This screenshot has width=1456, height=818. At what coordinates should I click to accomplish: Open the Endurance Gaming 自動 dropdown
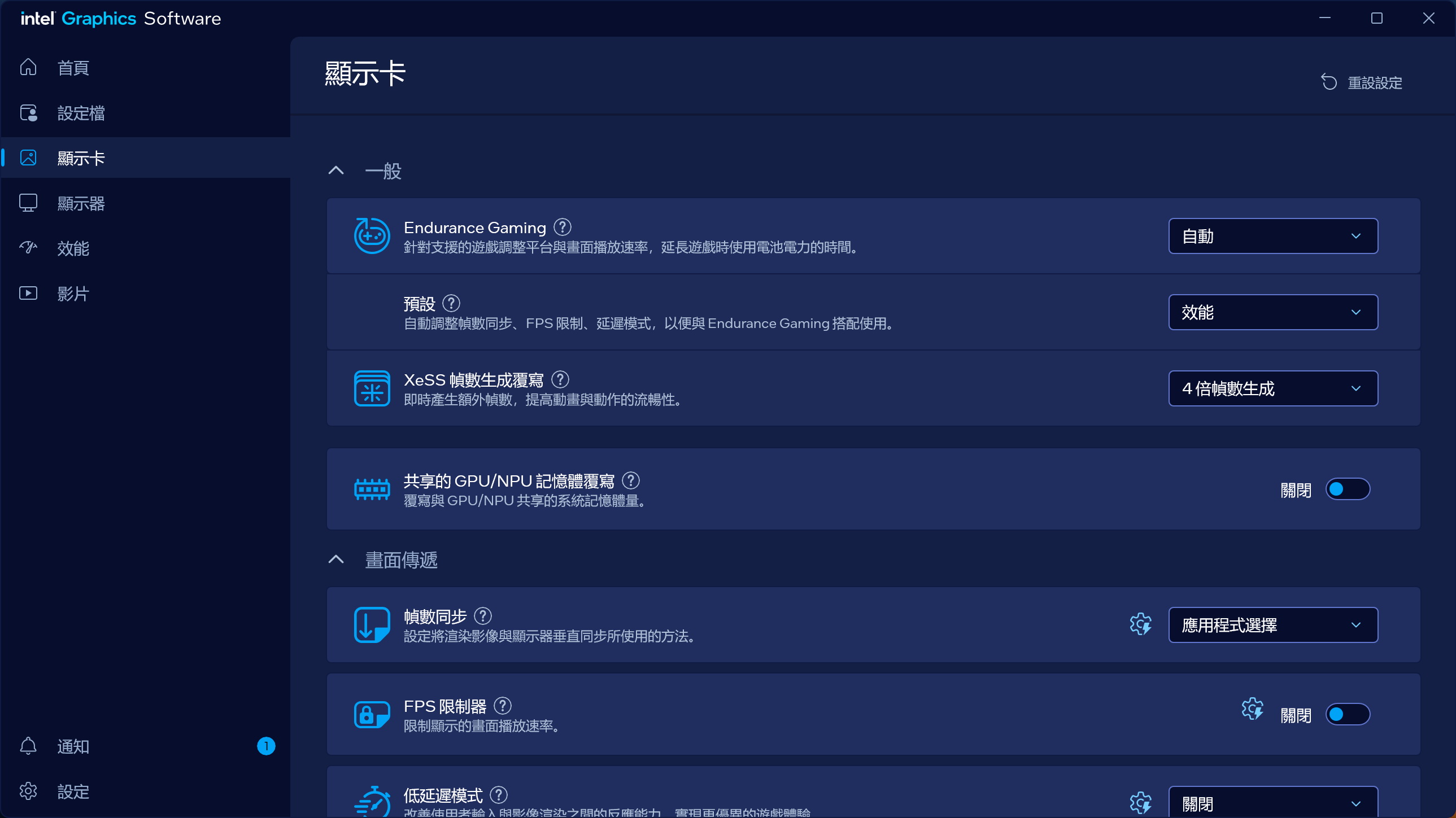click(x=1273, y=236)
